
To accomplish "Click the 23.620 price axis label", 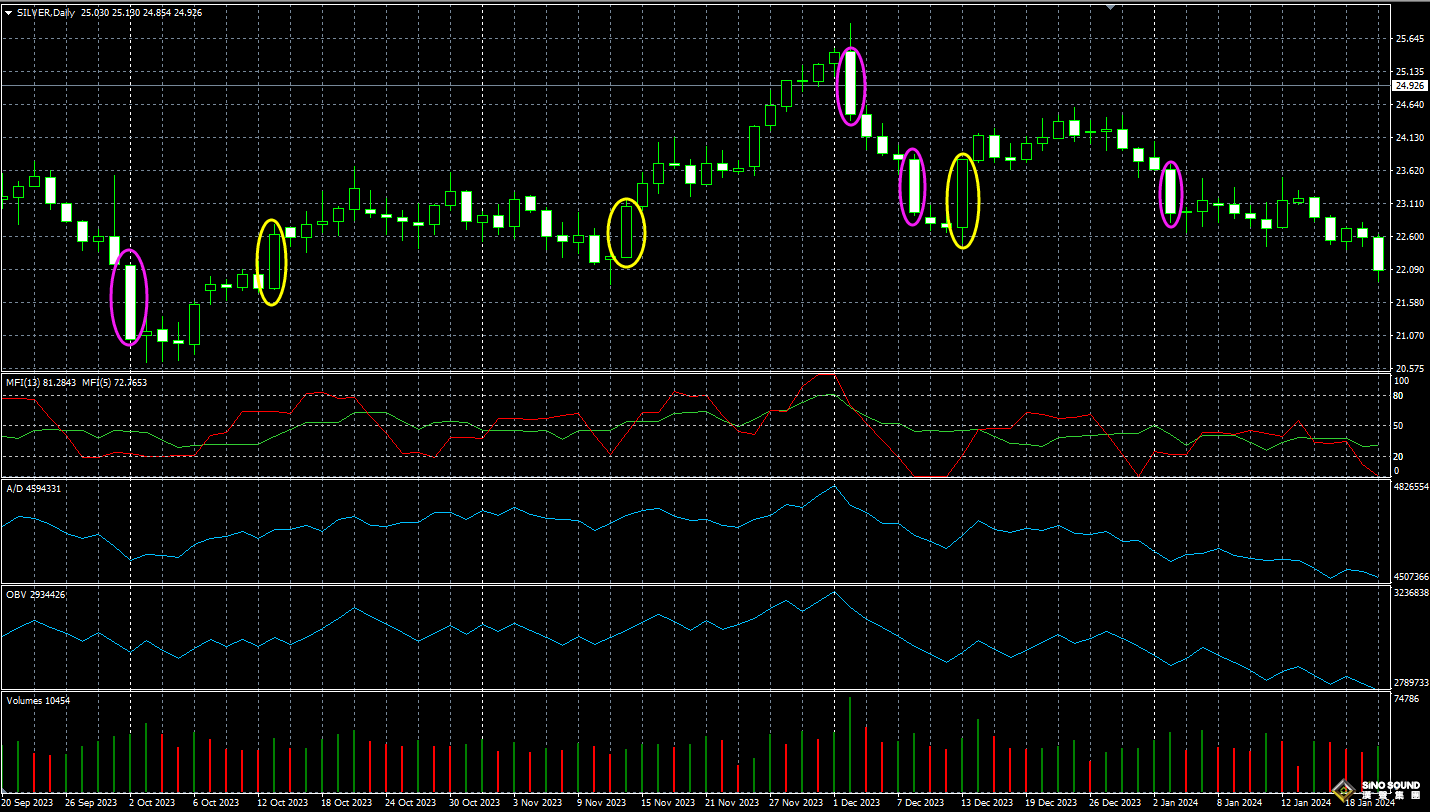I will click(x=1408, y=171).
